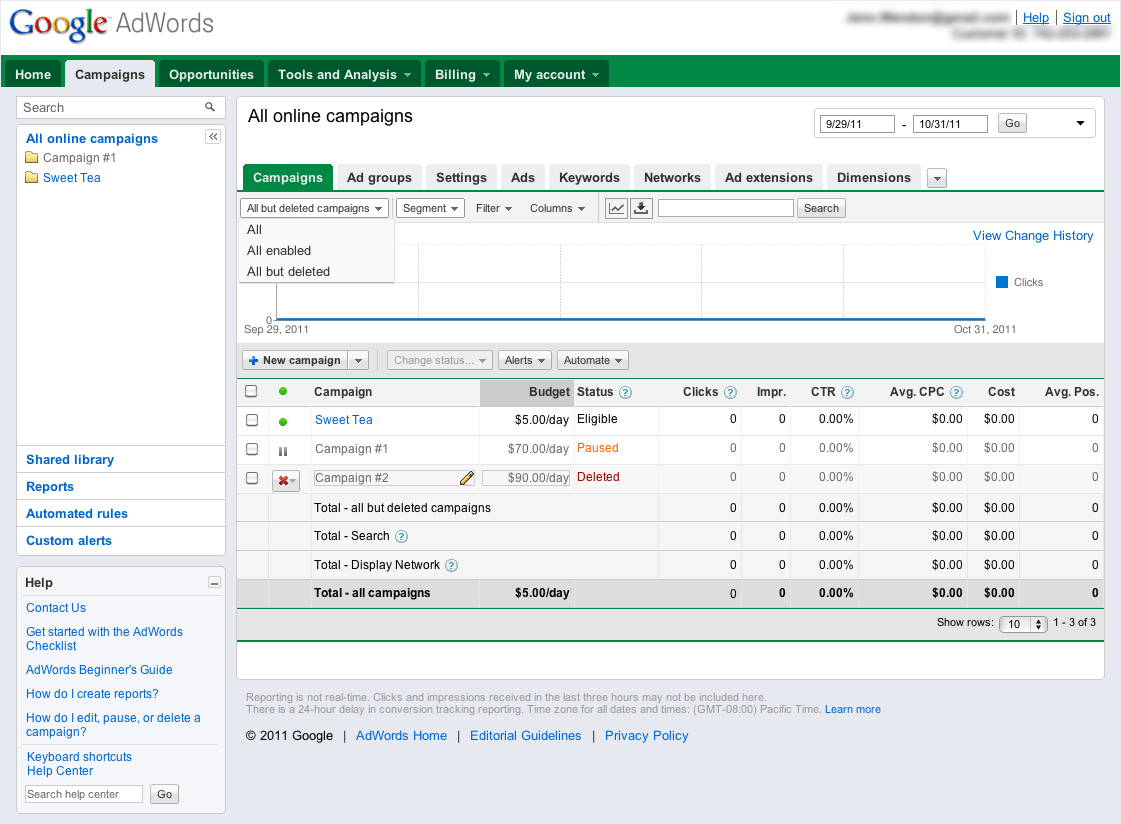This screenshot has width=1121, height=824.
Task: Open the red X status icon for Campaign #2
Action: pyautogui.click(x=286, y=480)
